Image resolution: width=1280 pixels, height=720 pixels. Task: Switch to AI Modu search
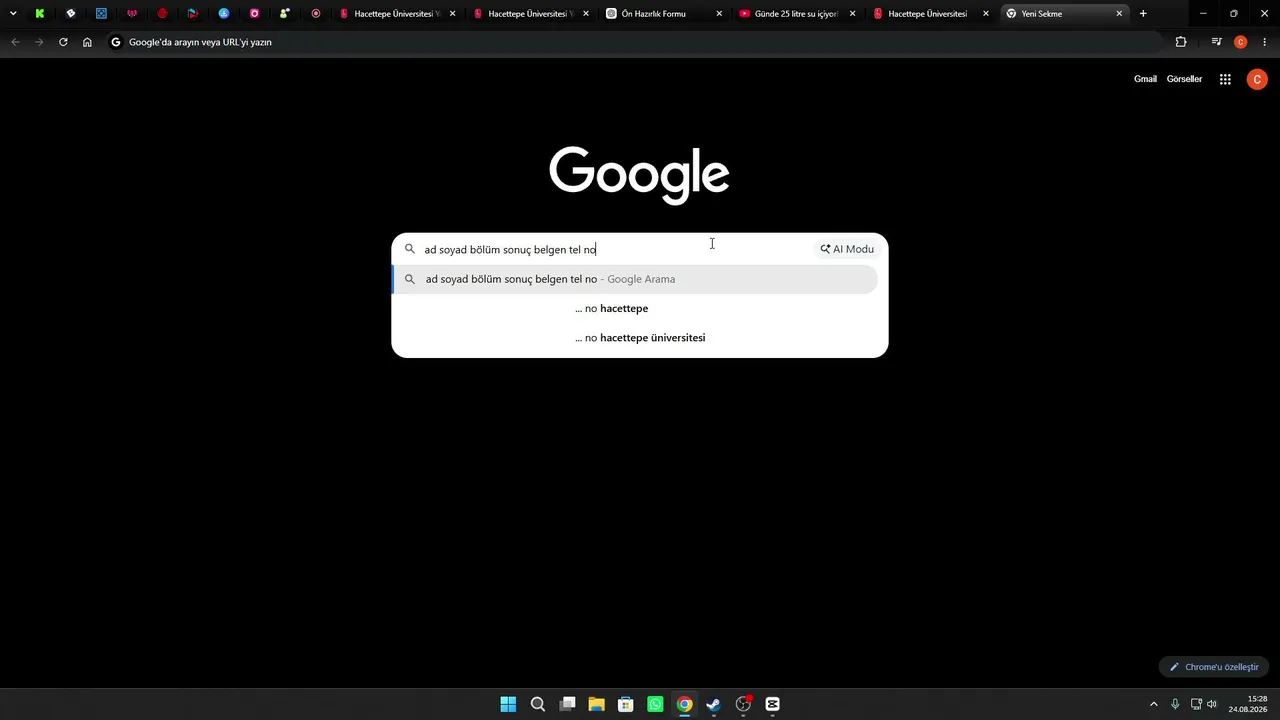[847, 249]
